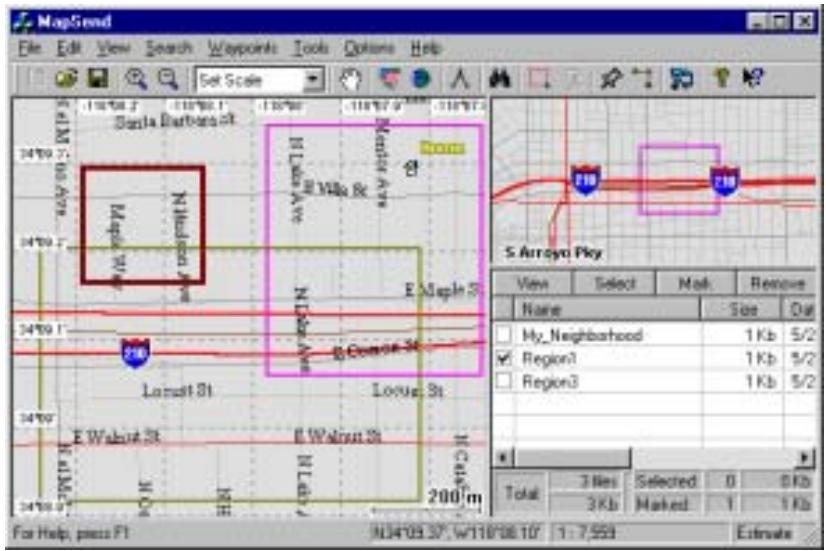Click the left 210 shield in overview map

click(585, 180)
